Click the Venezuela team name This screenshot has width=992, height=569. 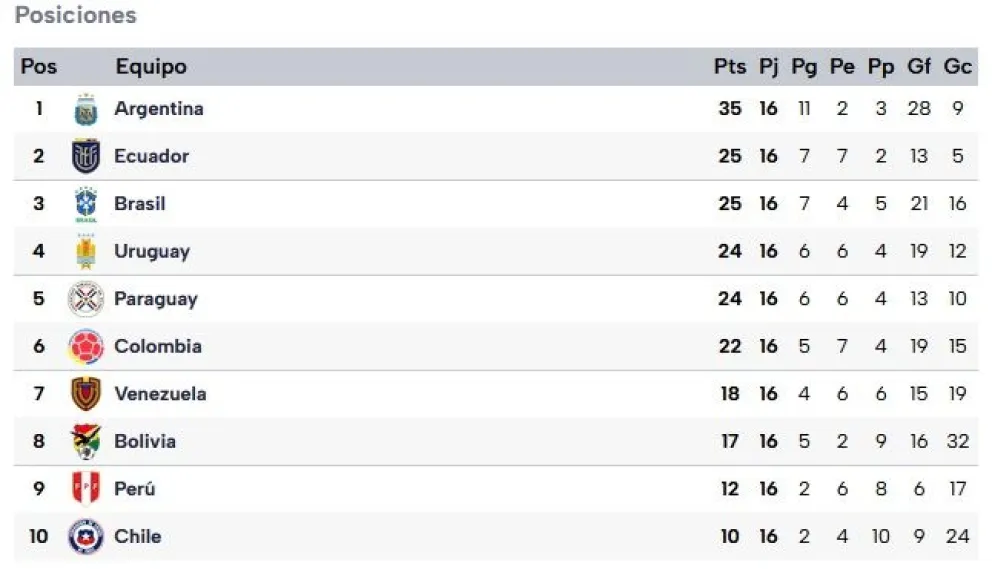(160, 394)
